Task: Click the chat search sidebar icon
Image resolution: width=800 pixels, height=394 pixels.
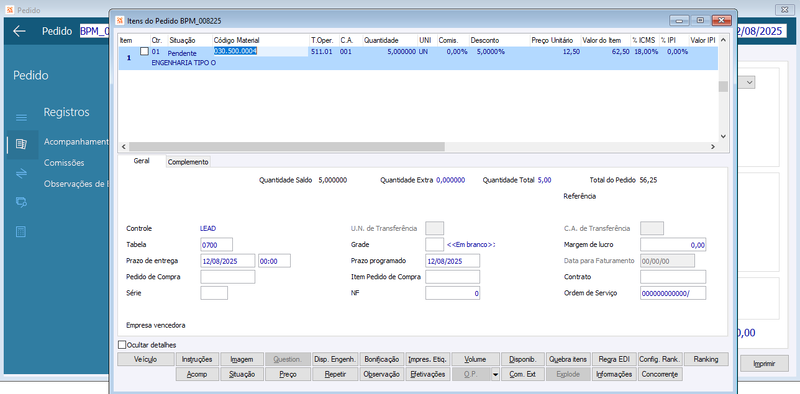Action: tap(21, 203)
